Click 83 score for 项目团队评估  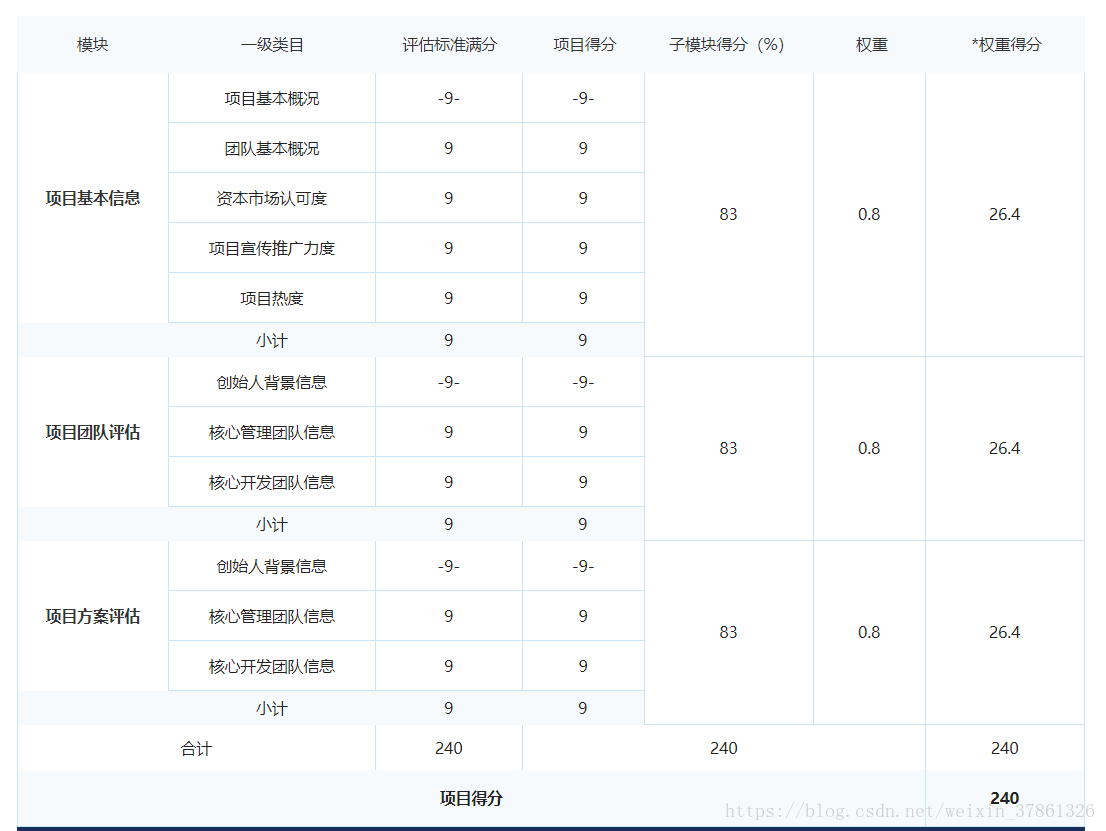728,449
